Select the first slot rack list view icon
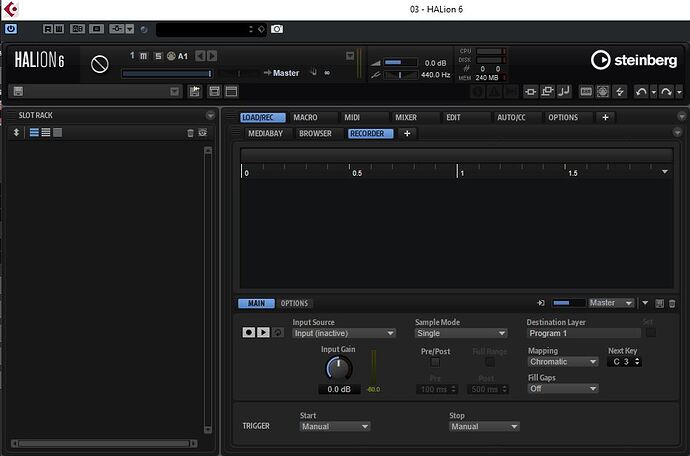 point(34,132)
